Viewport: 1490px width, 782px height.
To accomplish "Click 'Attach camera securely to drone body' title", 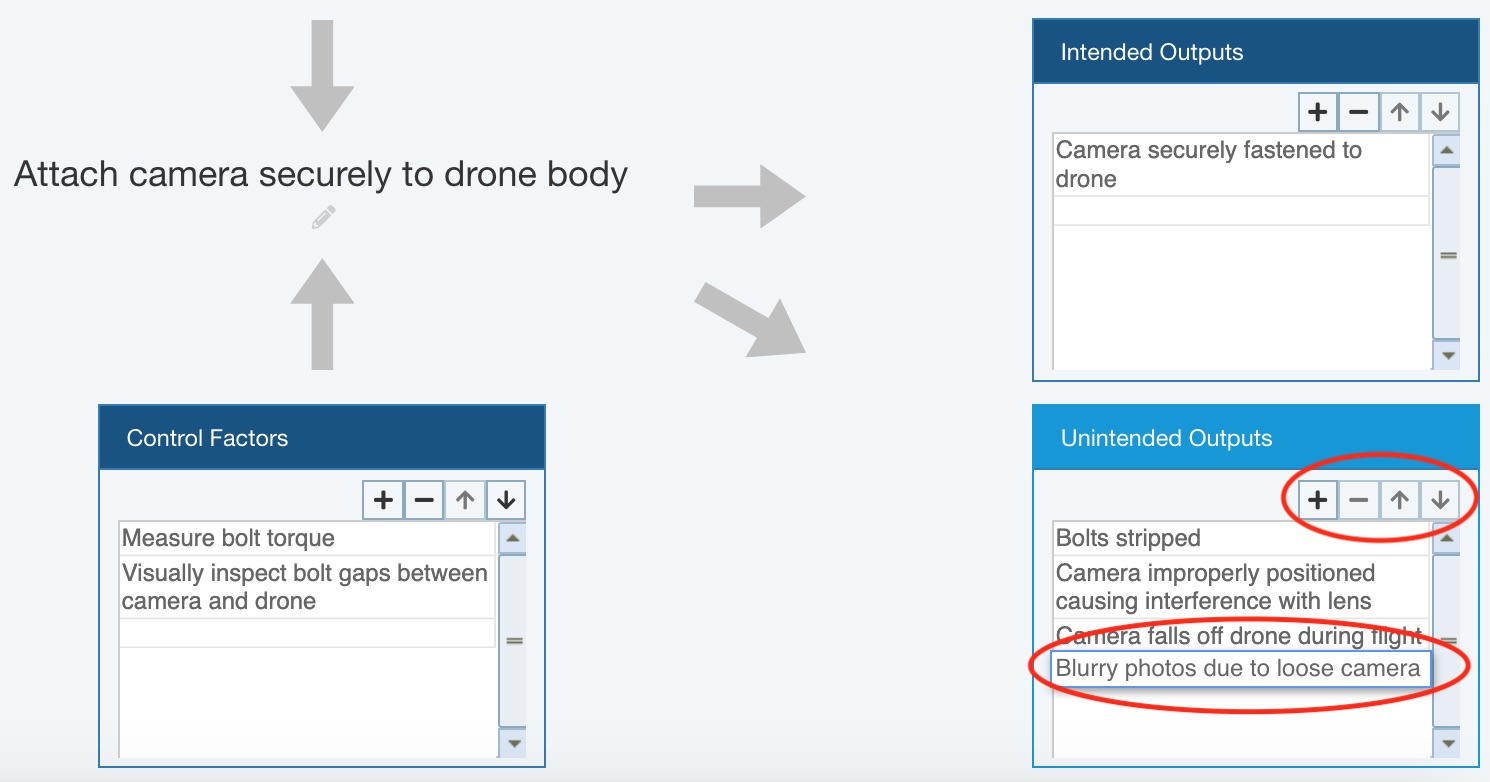I will (321, 174).
